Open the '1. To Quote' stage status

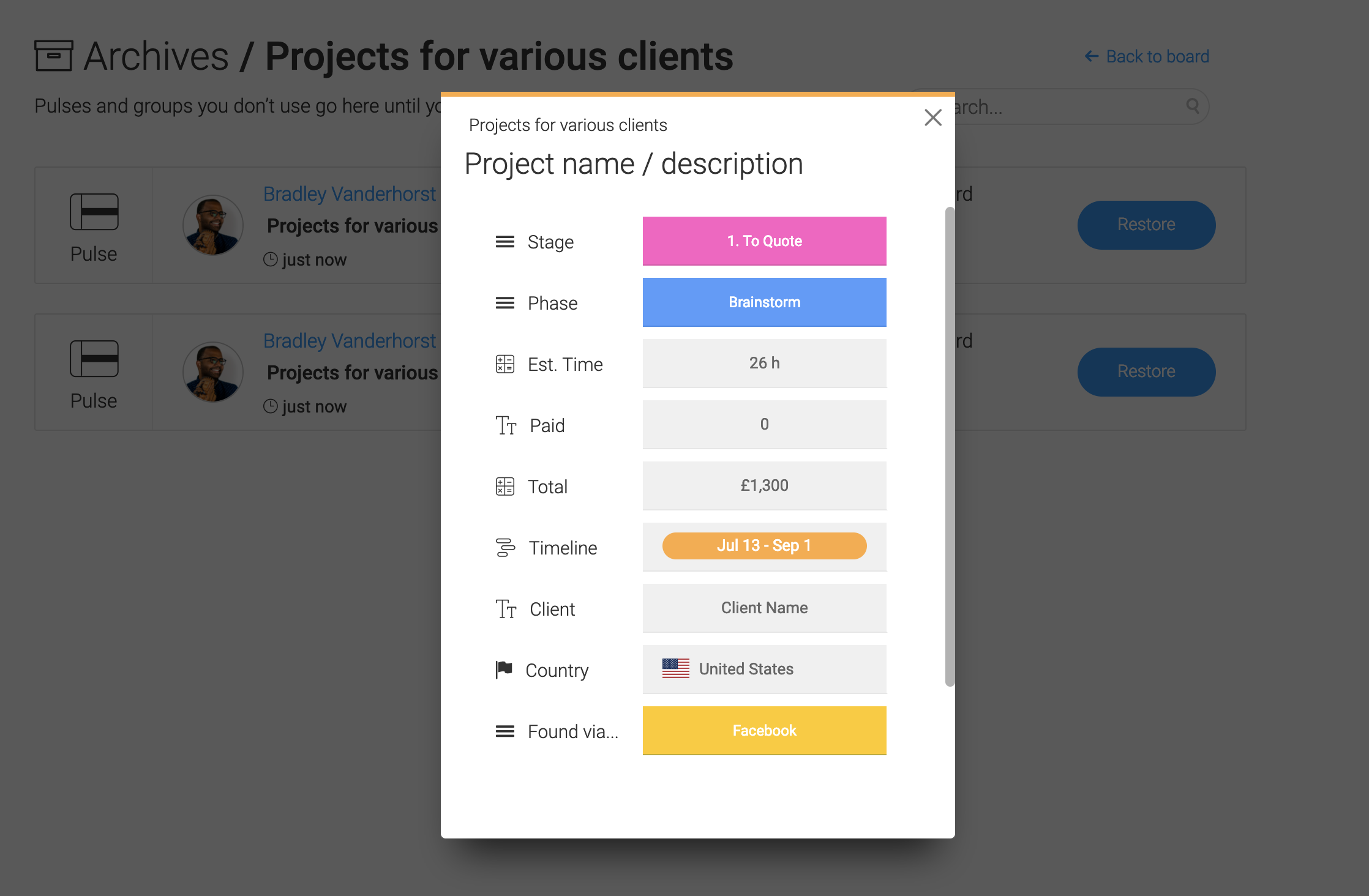(x=764, y=241)
